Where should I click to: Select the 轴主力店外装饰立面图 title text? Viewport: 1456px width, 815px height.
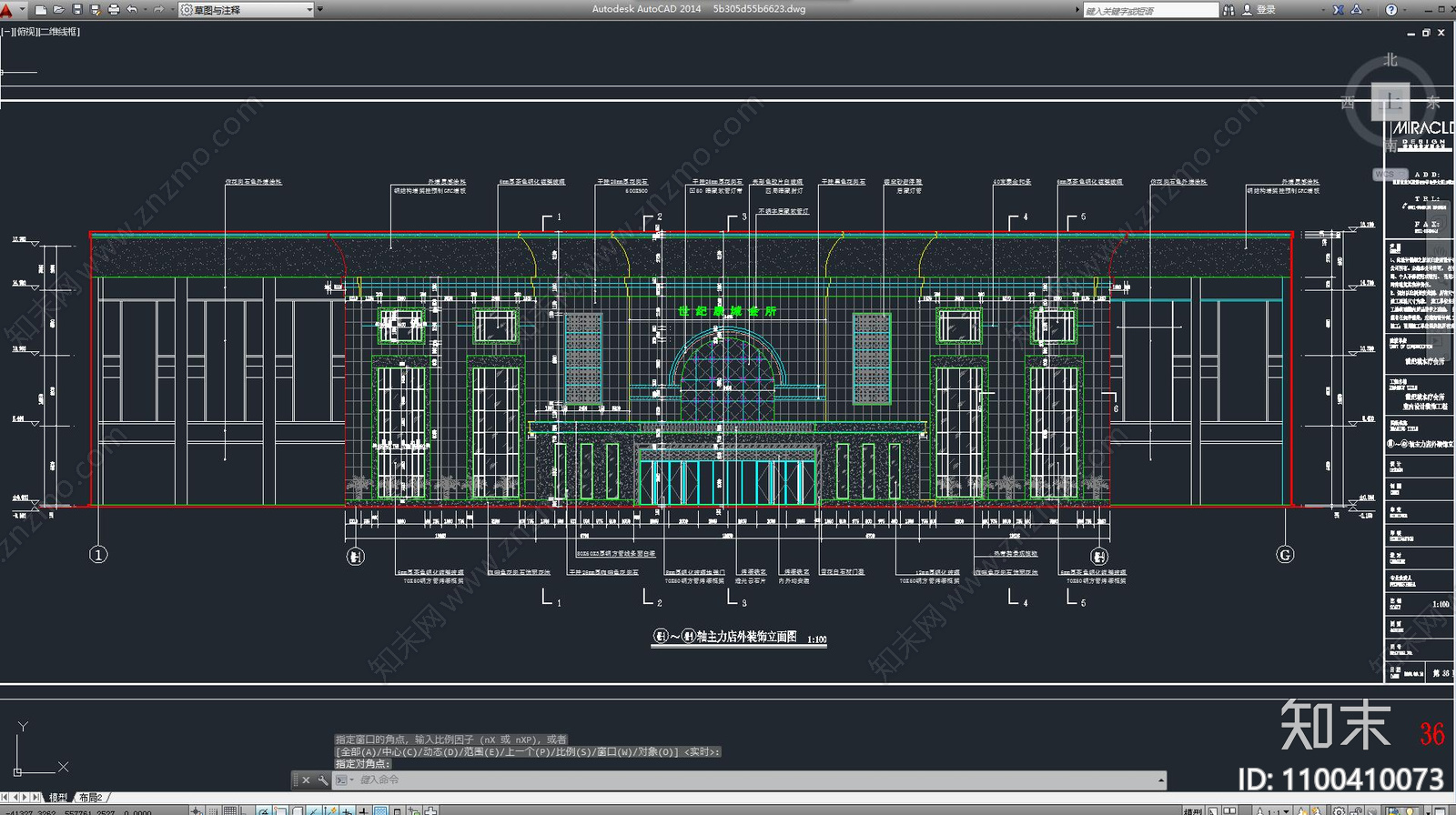(x=746, y=637)
